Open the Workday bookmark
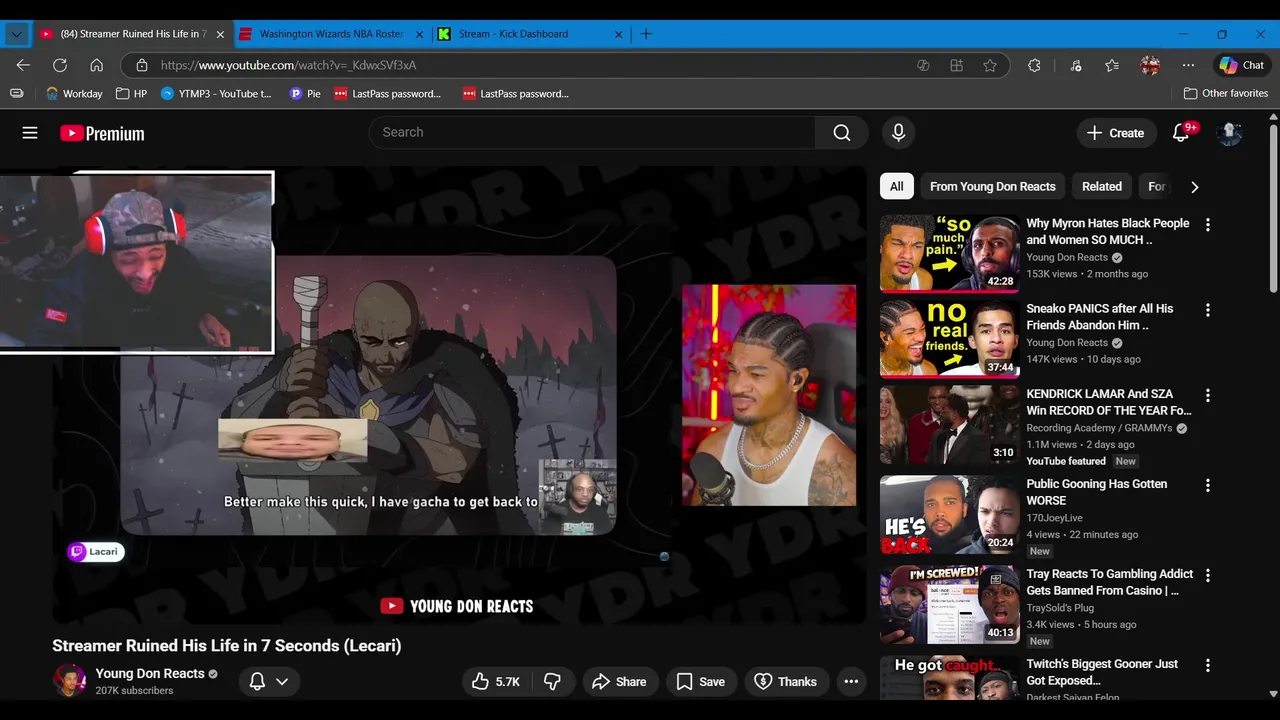Screen dimensions: 1280x720 (74, 93)
